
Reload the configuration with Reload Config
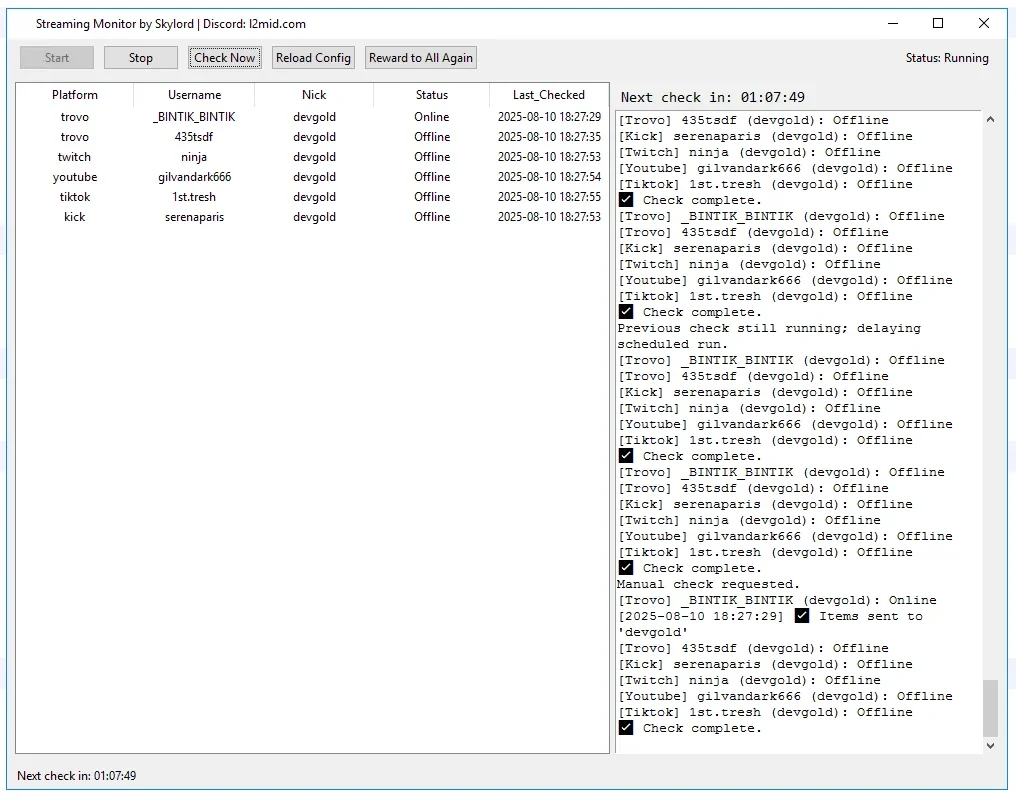click(x=314, y=58)
